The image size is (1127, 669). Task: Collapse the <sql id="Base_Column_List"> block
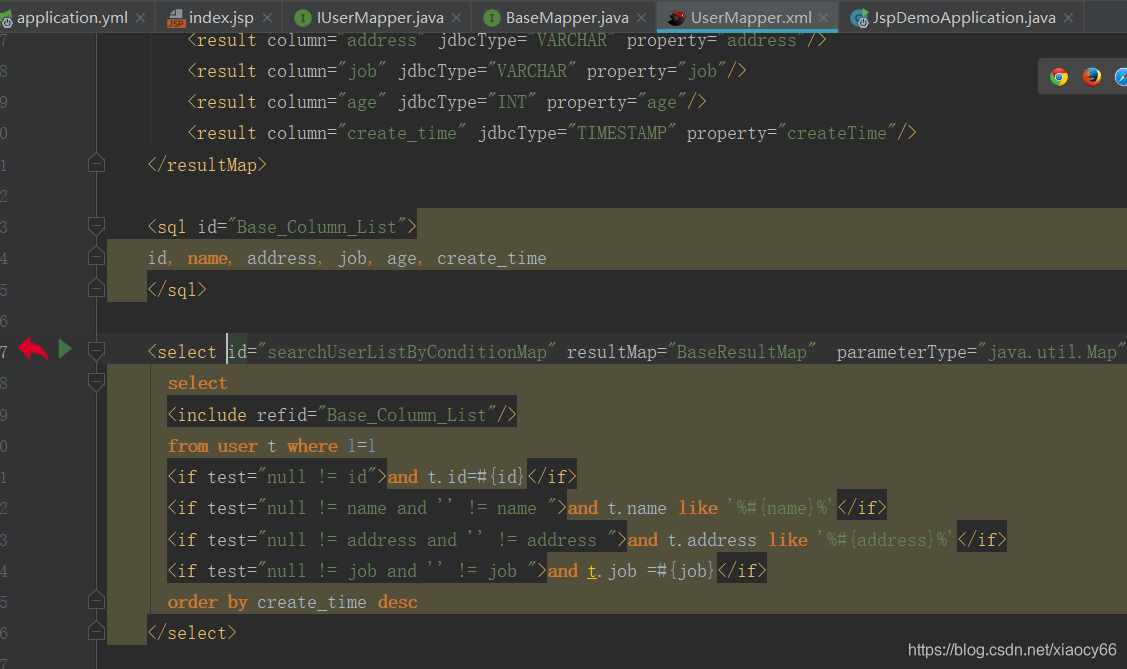coord(96,226)
